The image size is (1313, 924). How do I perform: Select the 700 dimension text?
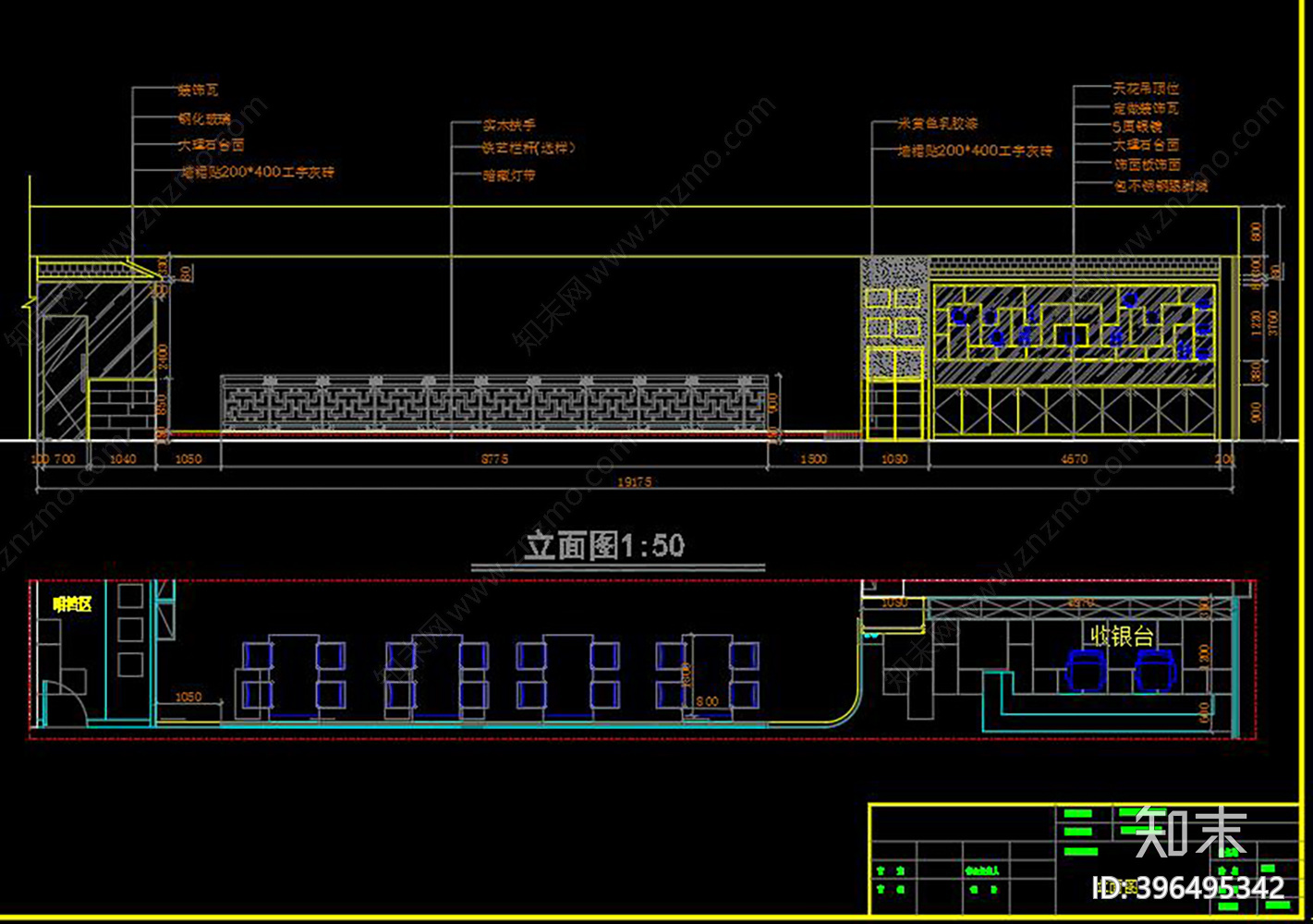pos(65,458)
